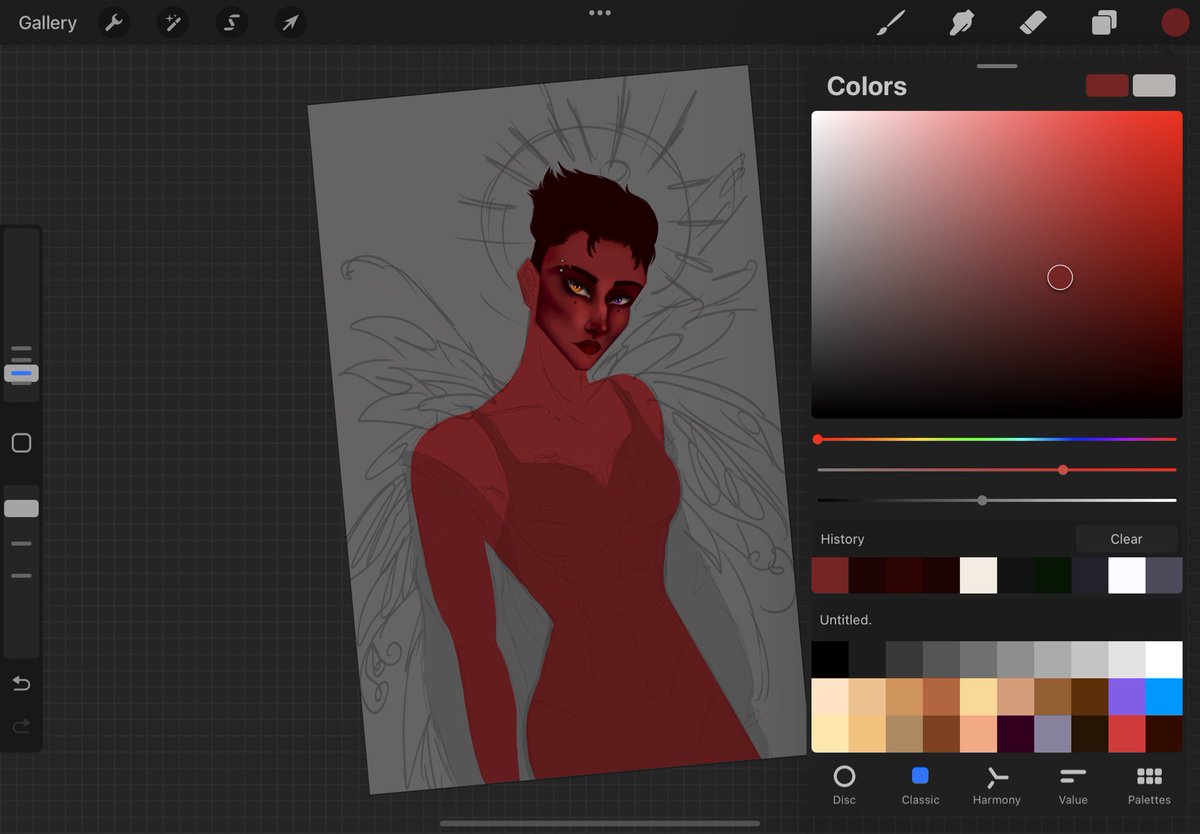Activate the Selection tool (S ribbon icon)
Viewport: 1200px width, 834px height.
231,23
